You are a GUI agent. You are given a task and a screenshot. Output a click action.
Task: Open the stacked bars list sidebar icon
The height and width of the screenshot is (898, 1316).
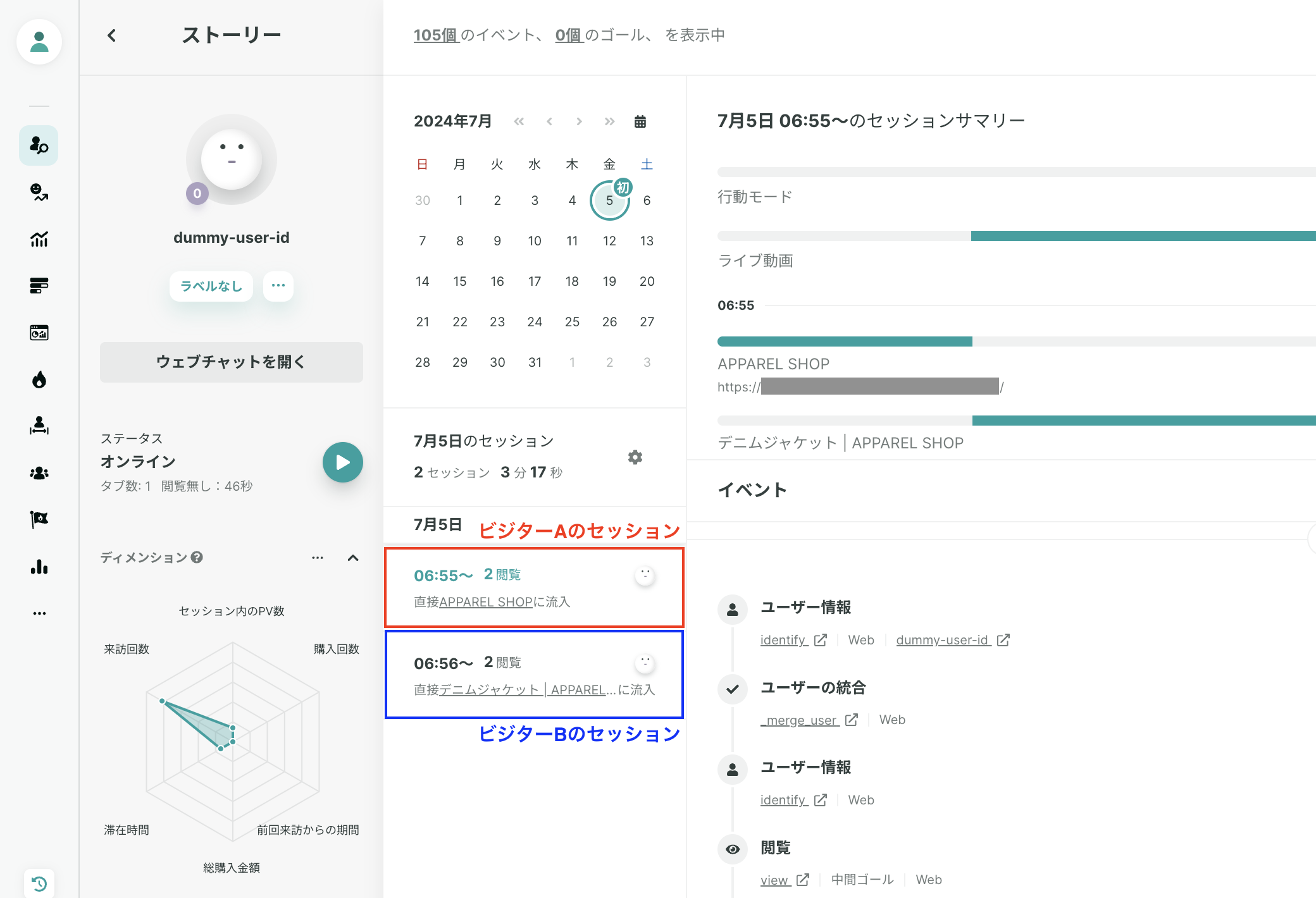(39, 286)
